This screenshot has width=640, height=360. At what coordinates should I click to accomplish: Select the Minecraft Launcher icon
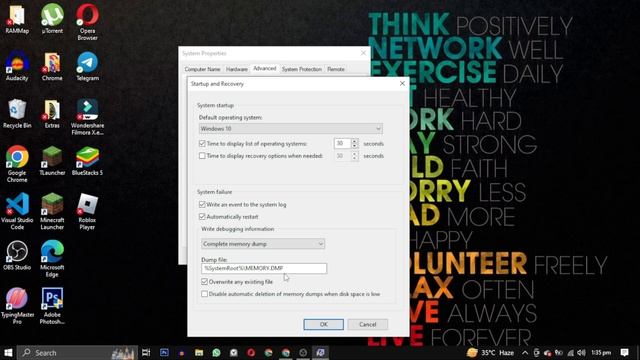[x=52, y=211]
